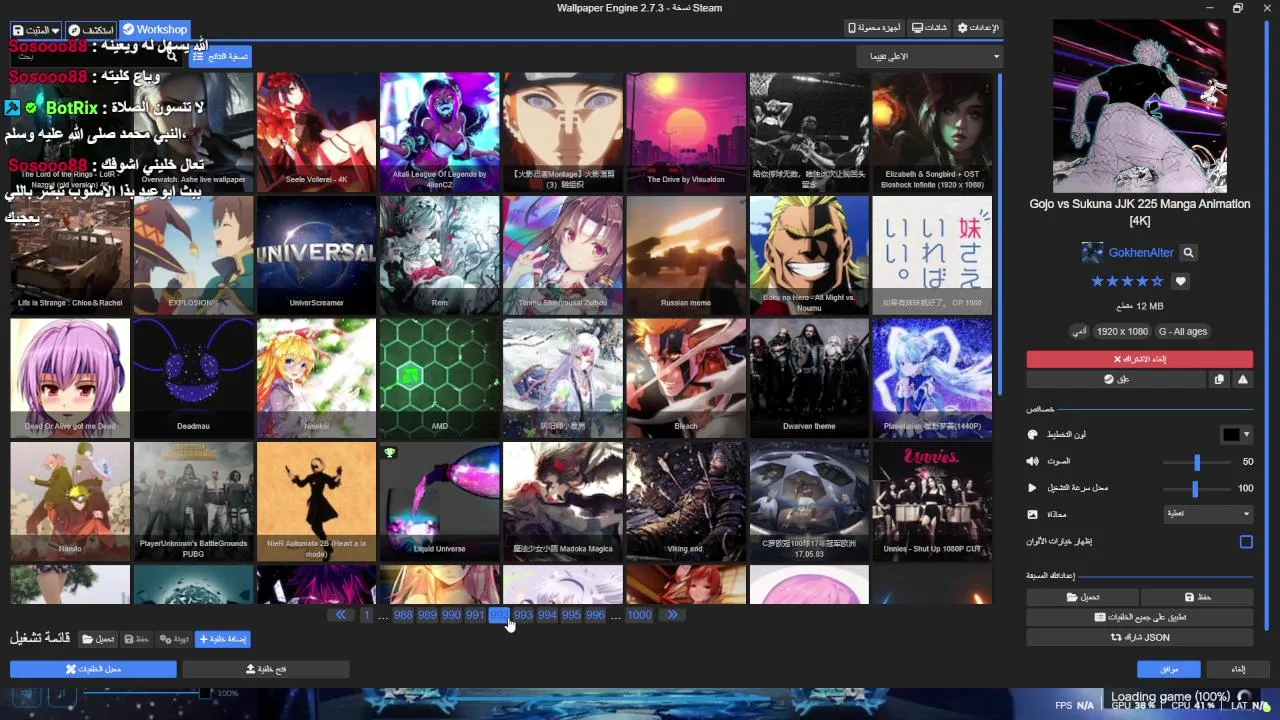
Task: Rate wallpaper with the fifth star
Action: click(x=1157, y=282)
